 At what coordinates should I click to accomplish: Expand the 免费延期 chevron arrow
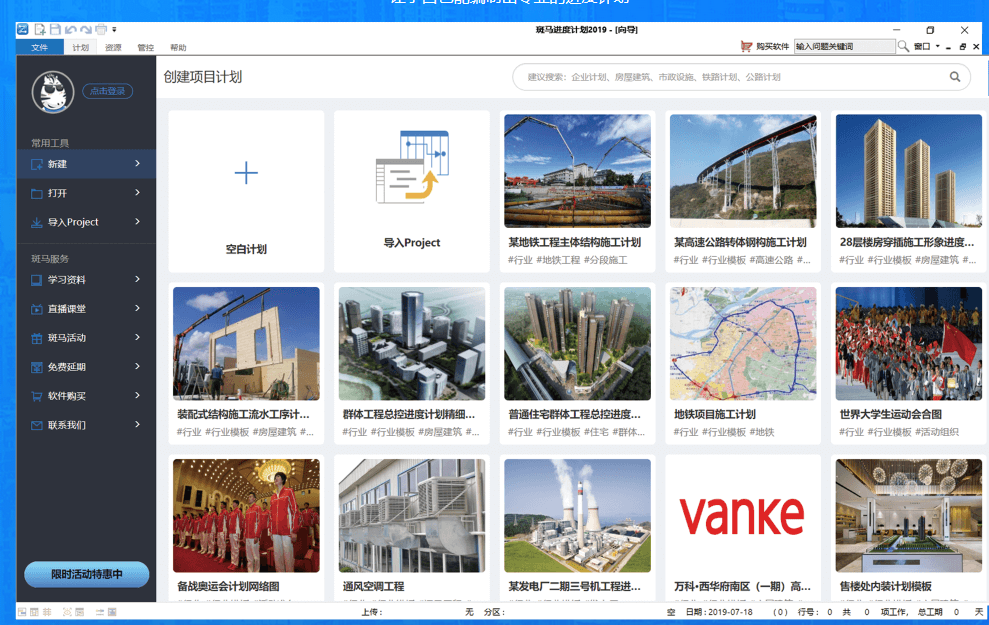[138, 366]
